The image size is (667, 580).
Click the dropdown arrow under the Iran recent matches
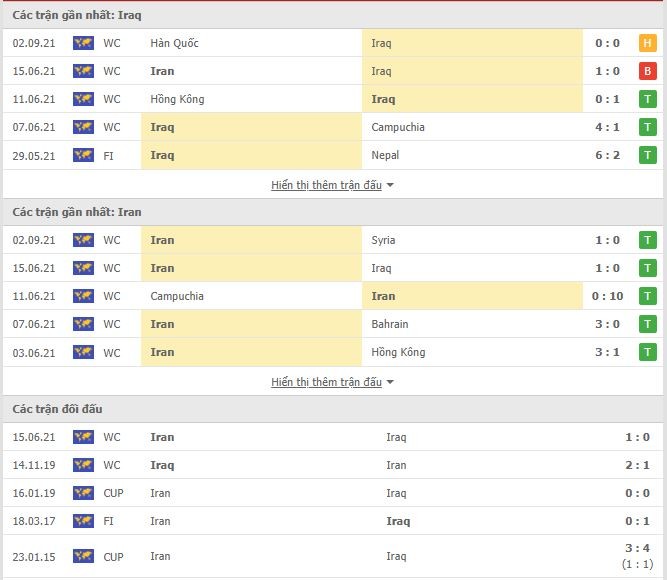click(390, 383)
